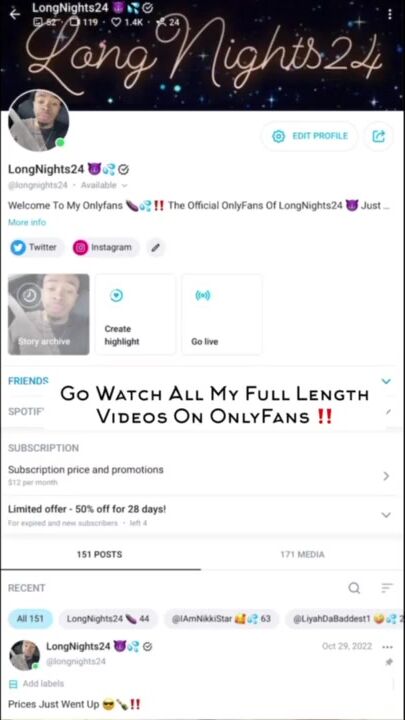Click the share profile icon
Viewport: 405px width, 720px height.
click(x=378, y=136)
